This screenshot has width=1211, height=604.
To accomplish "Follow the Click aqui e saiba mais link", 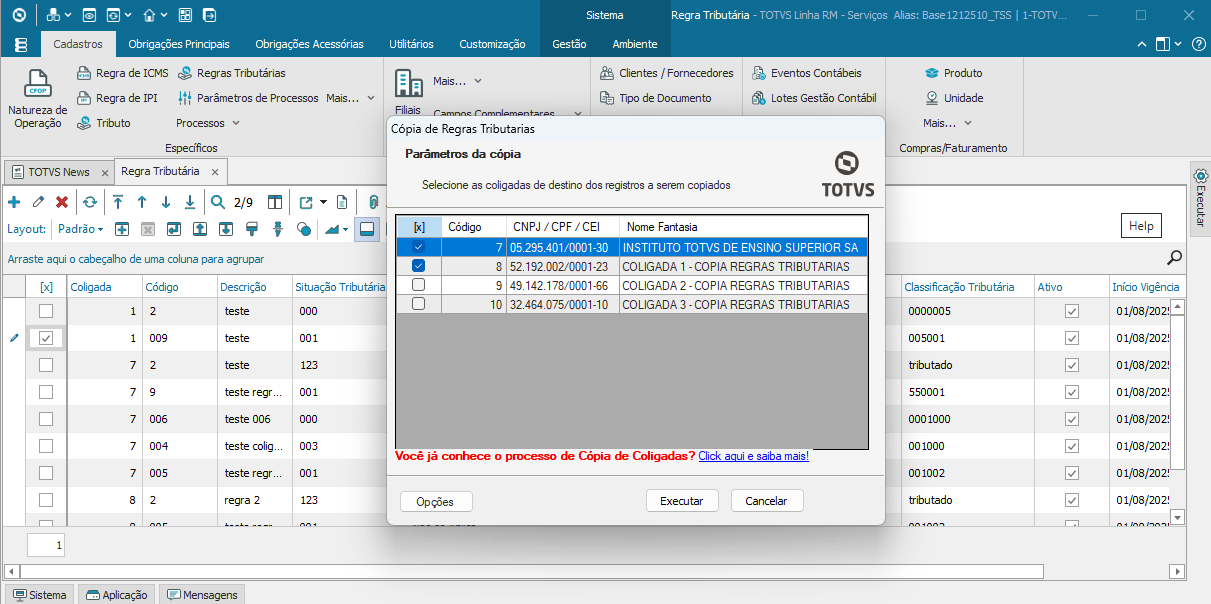I will point(754,456).
